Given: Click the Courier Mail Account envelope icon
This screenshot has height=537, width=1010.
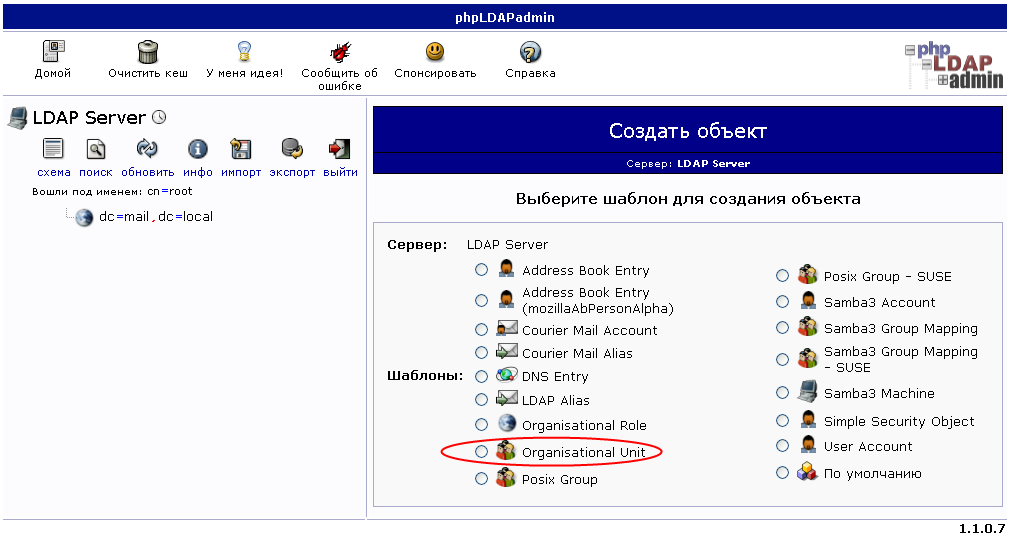Looking at the screenshot, I should (x=507, y=328).
